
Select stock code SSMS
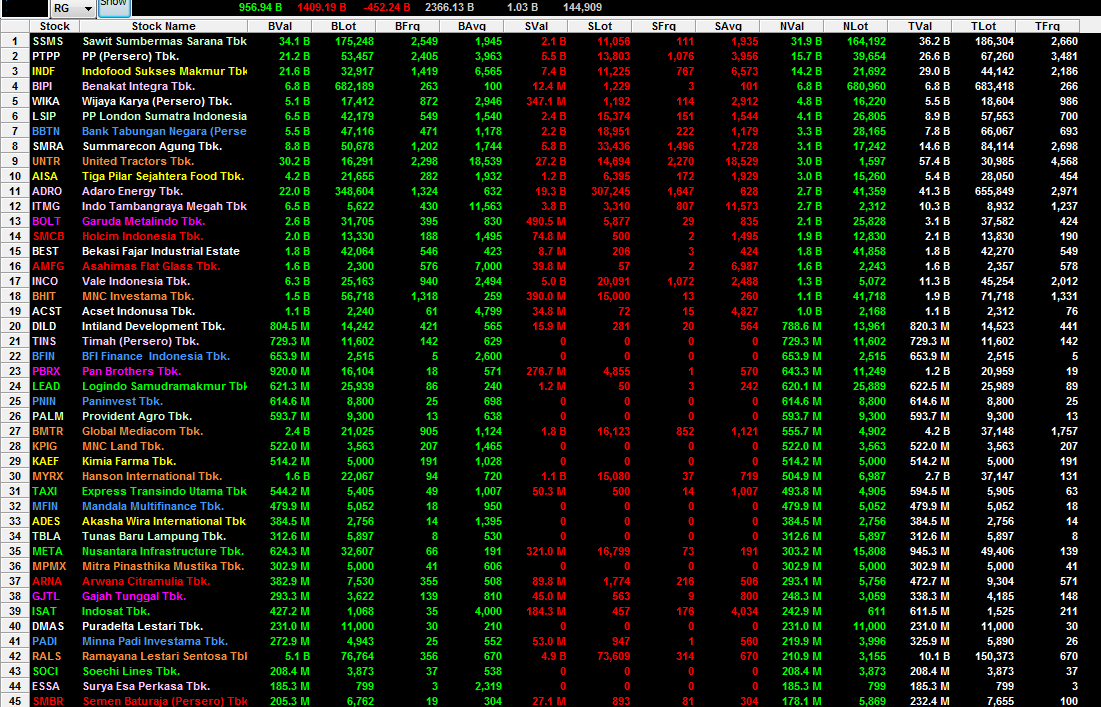point(48,41)
